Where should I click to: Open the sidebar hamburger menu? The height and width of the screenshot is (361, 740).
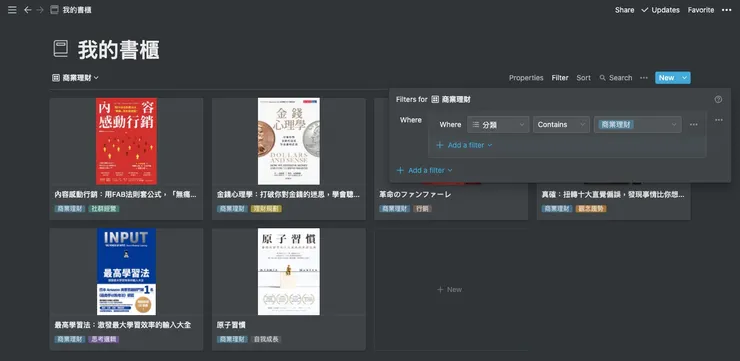(12, 10)
